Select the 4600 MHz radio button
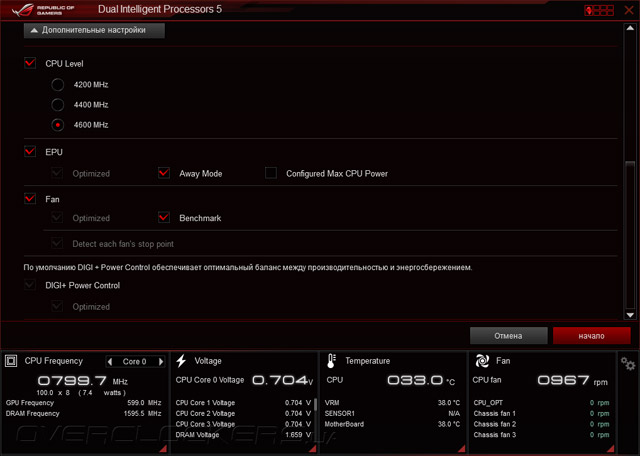The image size is (640, 456). click(58, 125)
